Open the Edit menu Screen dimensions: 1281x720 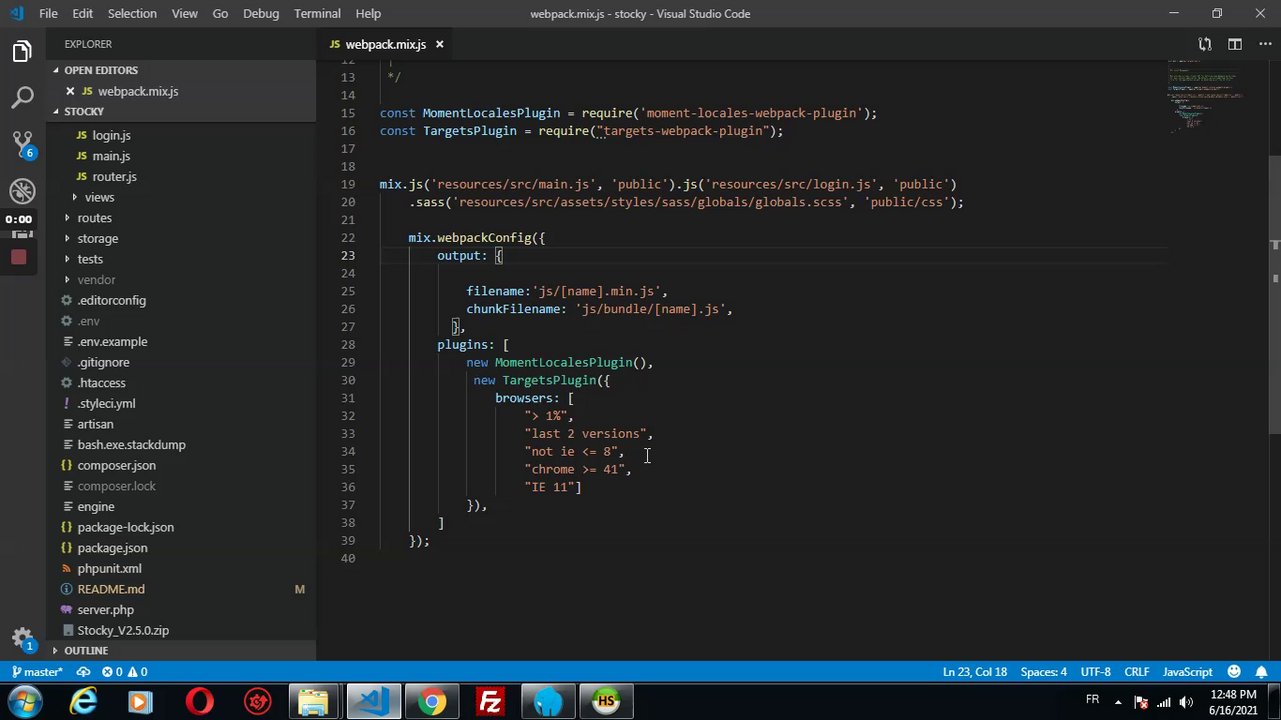pos(82,14)
